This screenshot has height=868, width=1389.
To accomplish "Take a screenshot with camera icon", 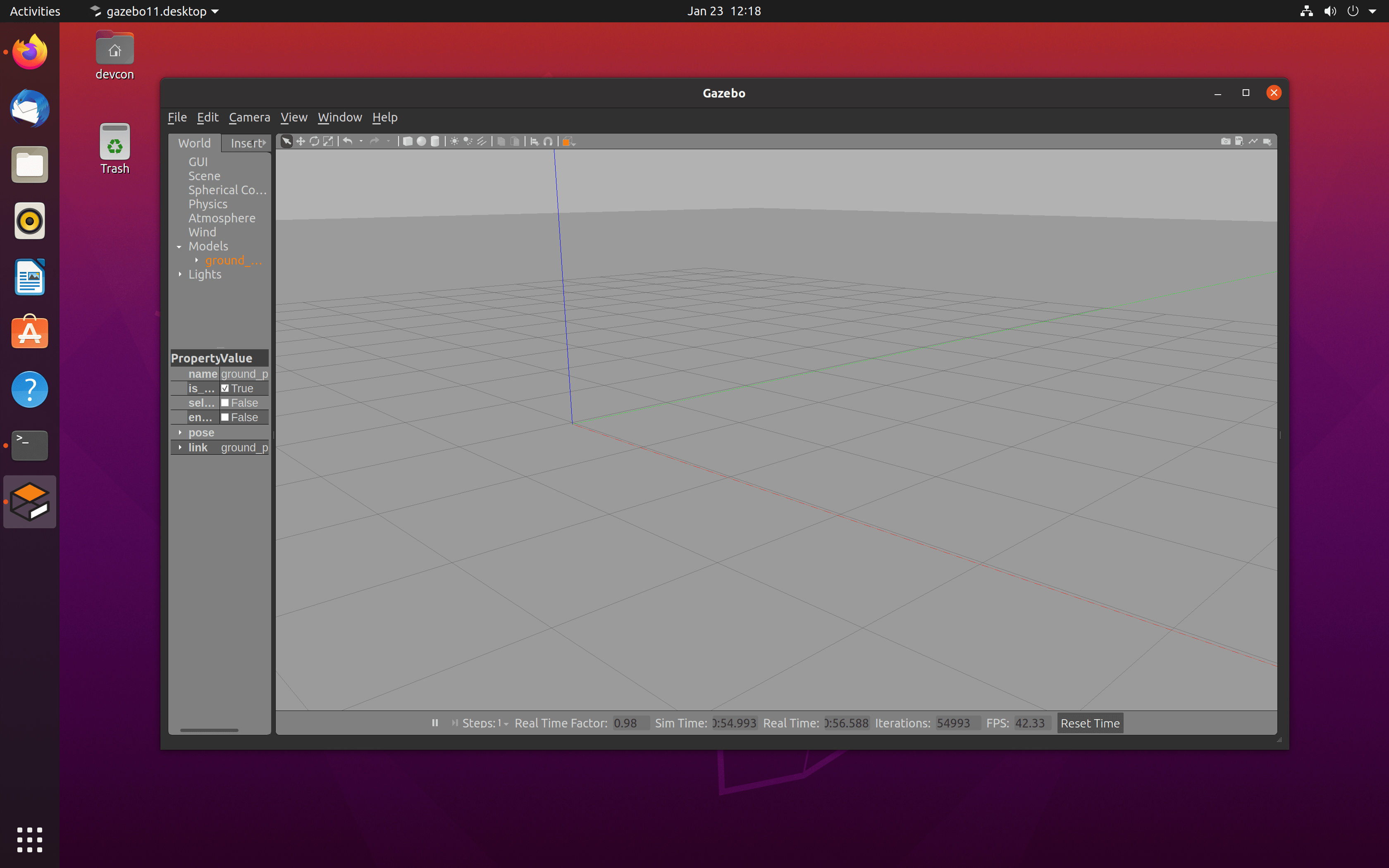I will [x=1225, y=141].
